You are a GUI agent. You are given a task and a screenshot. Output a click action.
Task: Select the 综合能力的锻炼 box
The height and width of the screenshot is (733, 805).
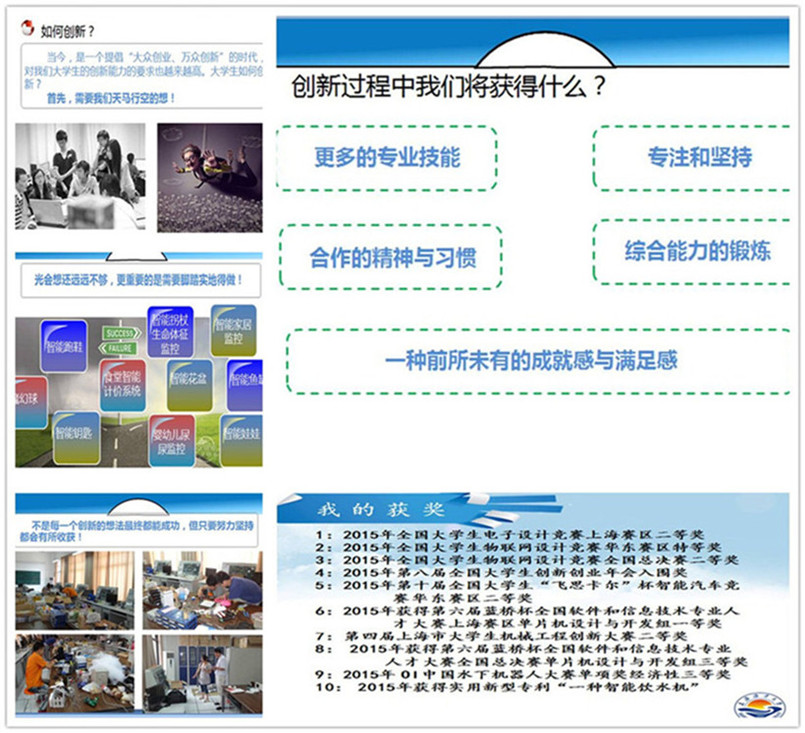tap(697, 250)
